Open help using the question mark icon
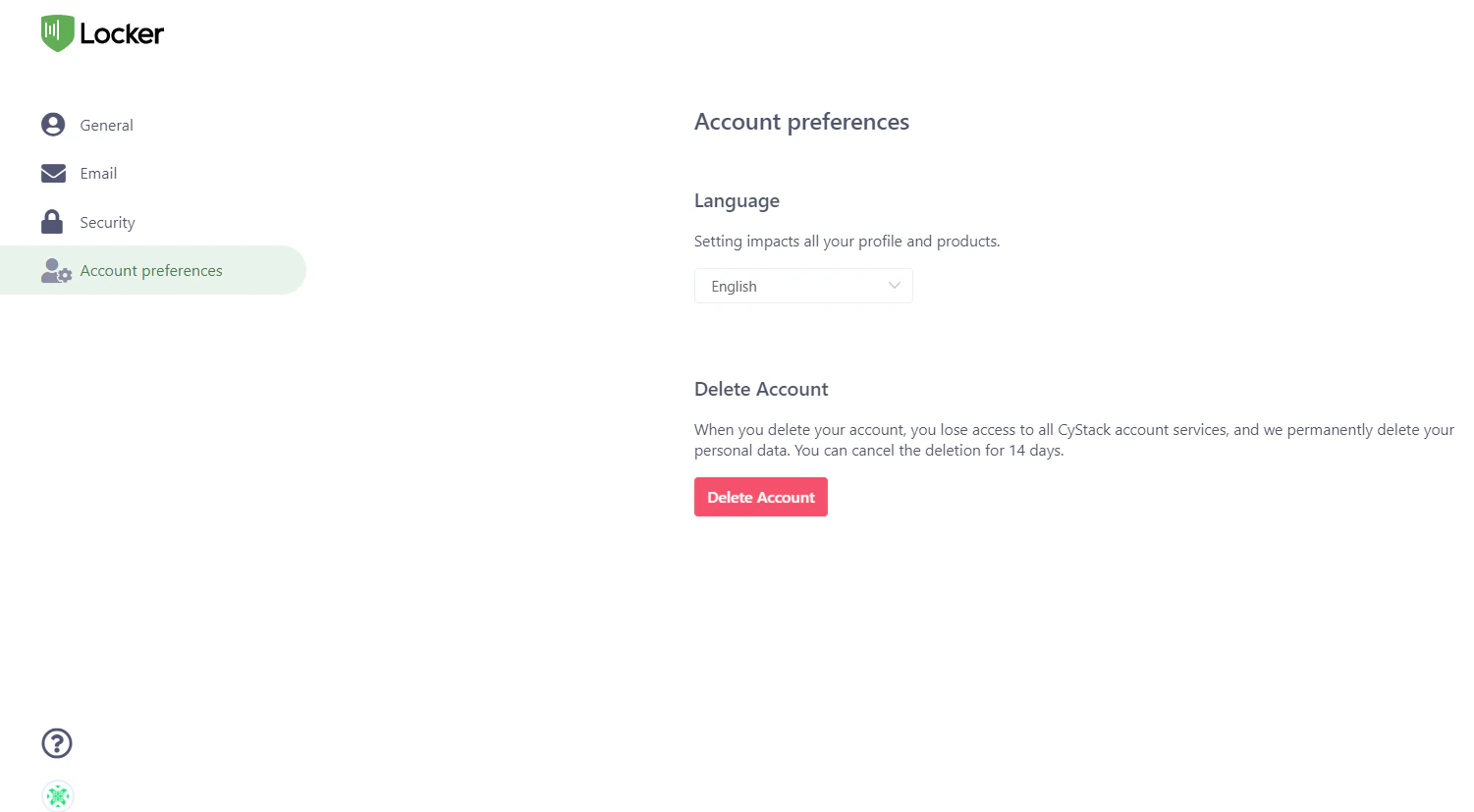Viewport: 1474px width, 812px height. coord(56,743)
